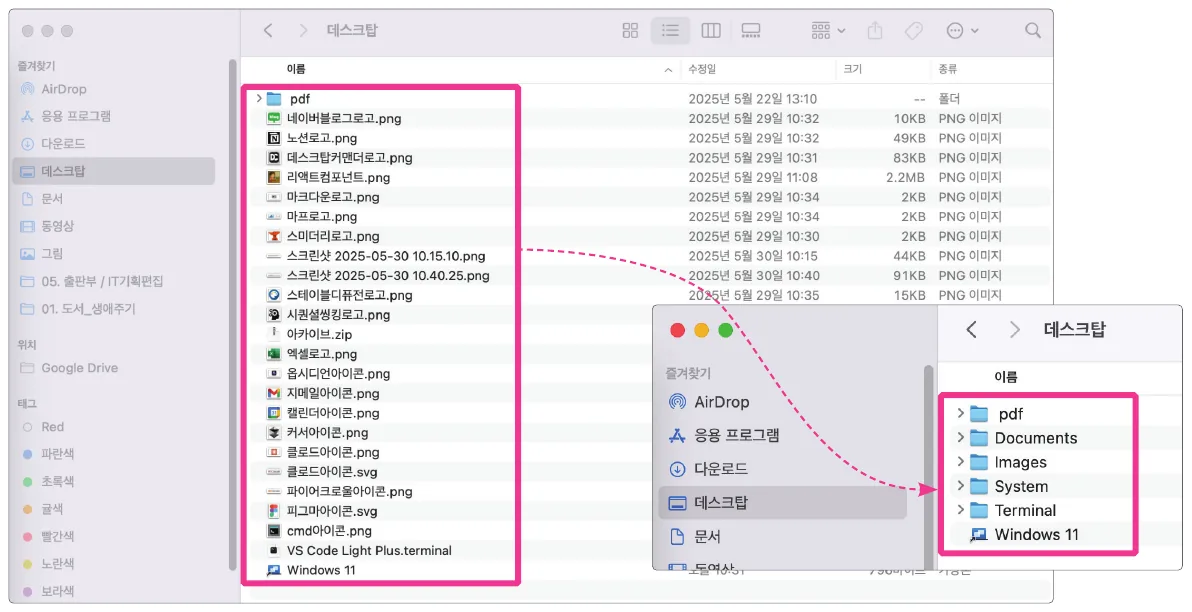Go forward in the large Finder window
This screenshot has width=1192, height=612.
pyautogui.click(x=303, y=30)
